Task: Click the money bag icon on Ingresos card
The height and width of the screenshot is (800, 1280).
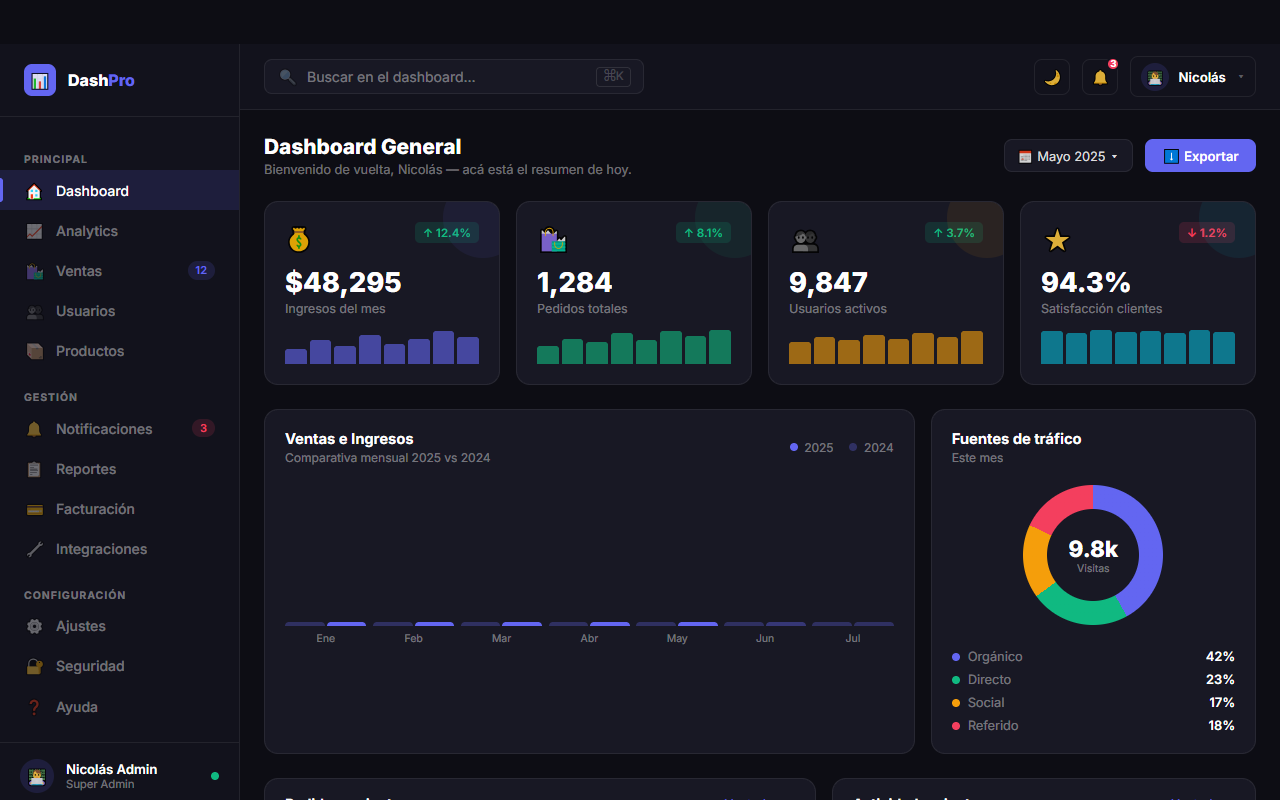Action: click(x=299, y=240)
